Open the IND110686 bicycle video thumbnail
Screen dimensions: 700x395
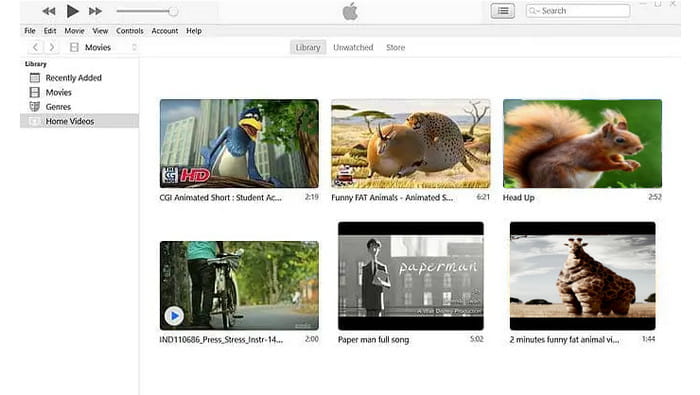239,286
